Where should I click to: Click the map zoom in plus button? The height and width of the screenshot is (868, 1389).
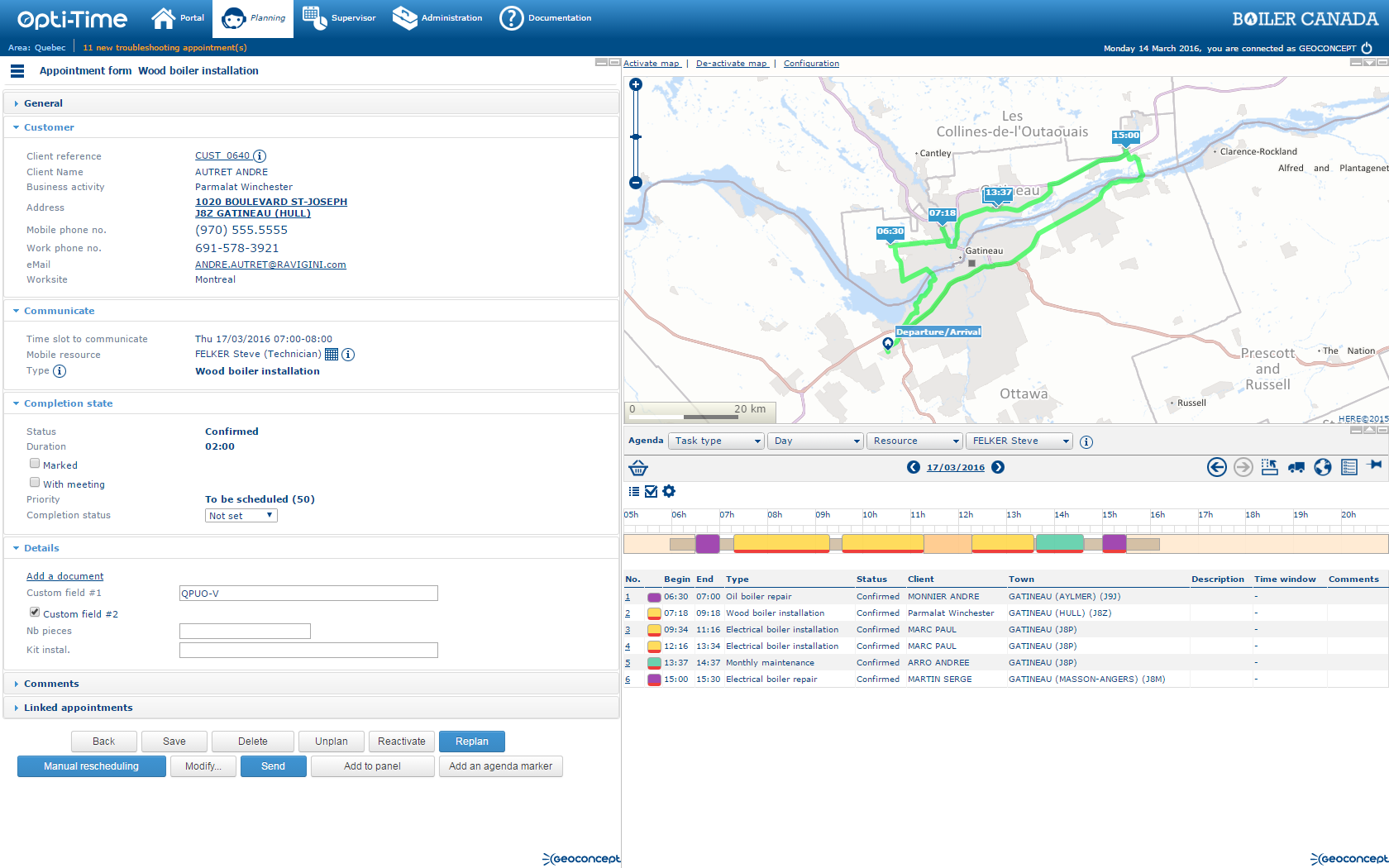636,84
